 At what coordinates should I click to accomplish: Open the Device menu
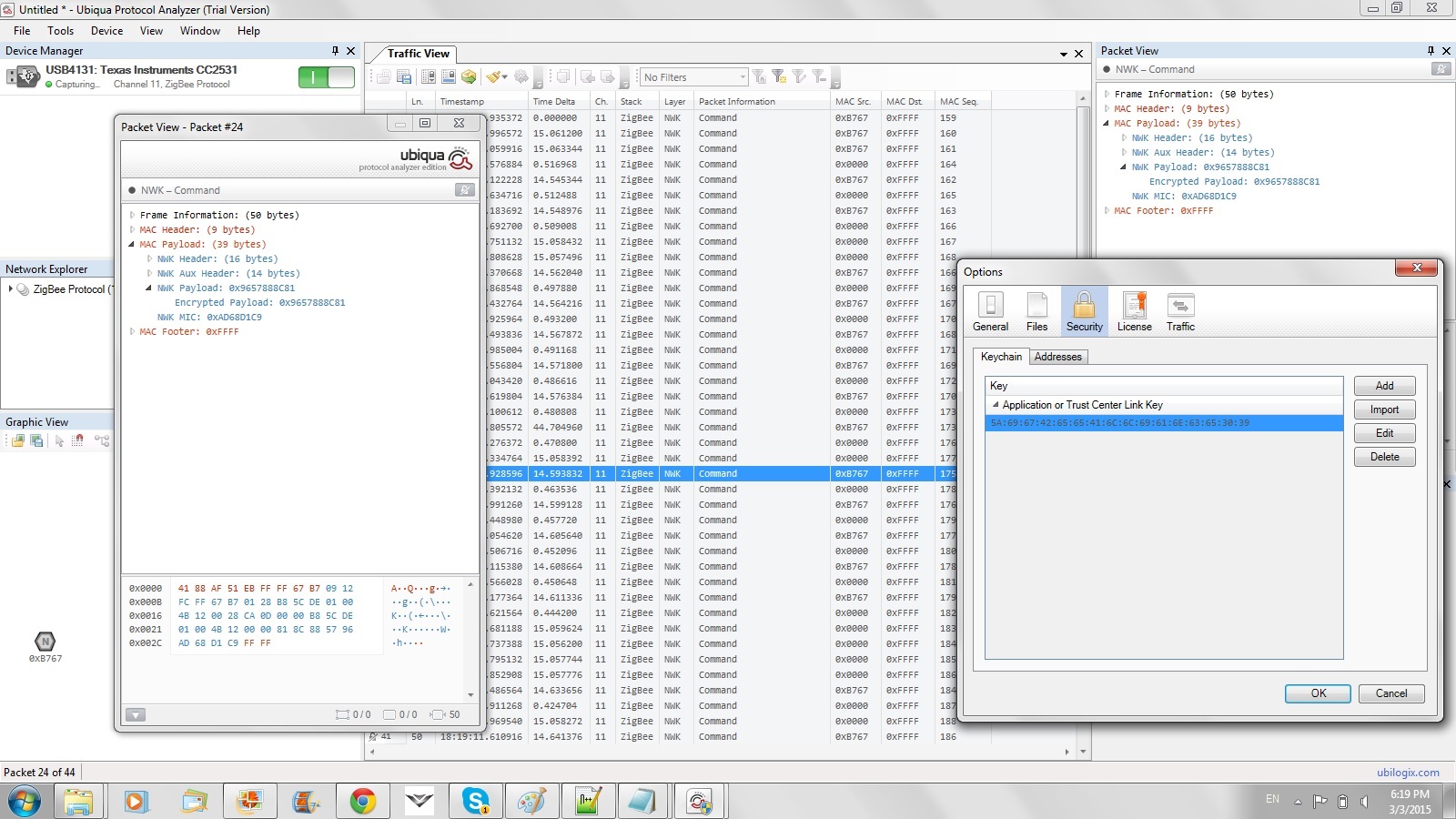(x=106, y=30)
